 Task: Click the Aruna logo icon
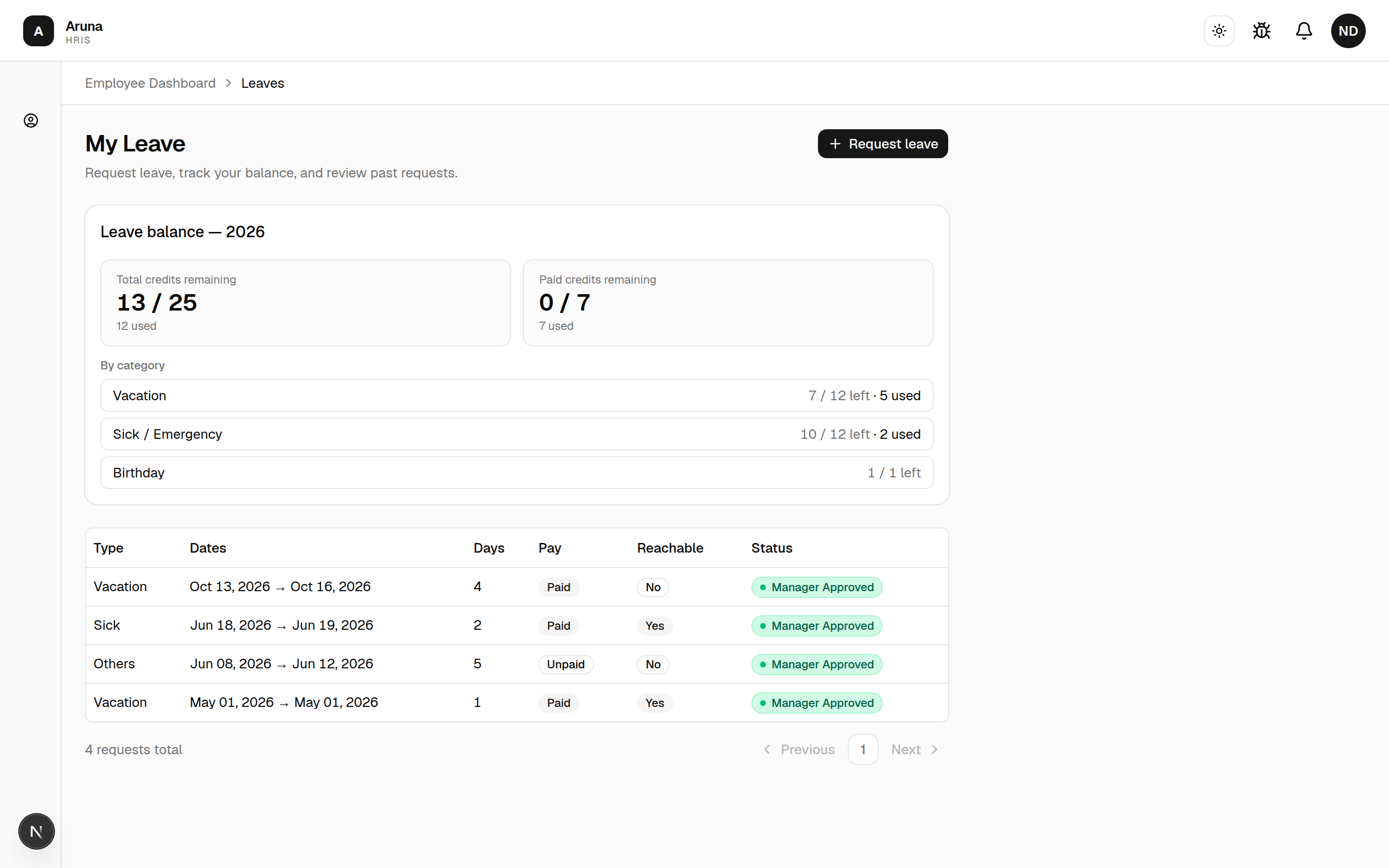tap(39, 31)
